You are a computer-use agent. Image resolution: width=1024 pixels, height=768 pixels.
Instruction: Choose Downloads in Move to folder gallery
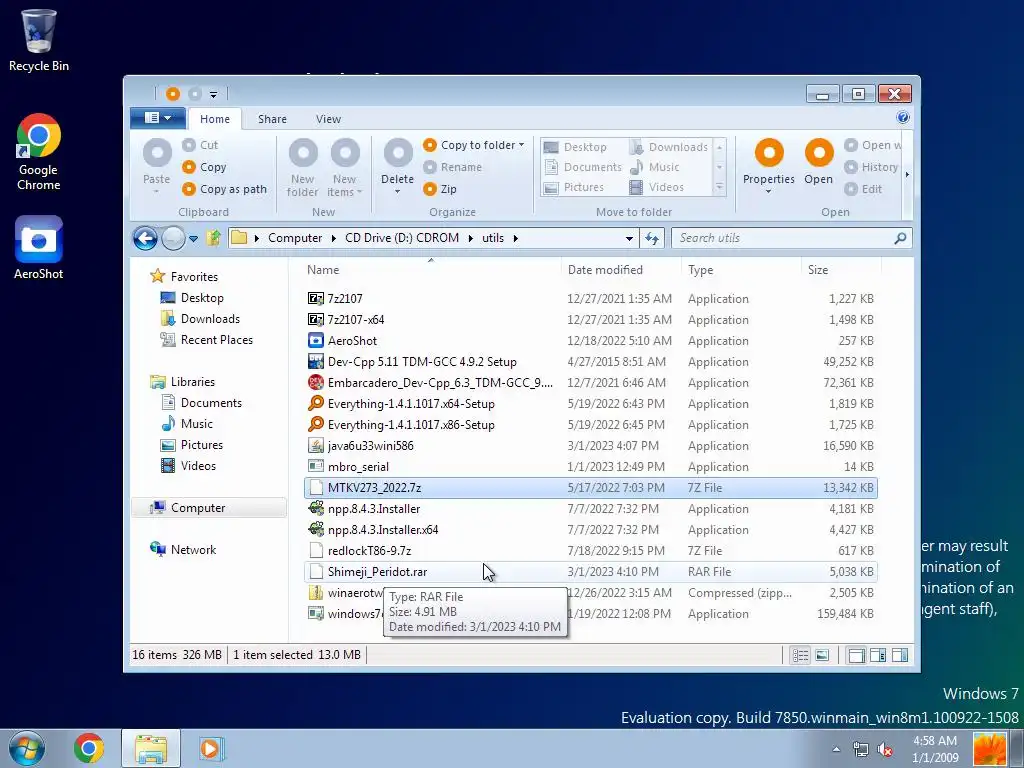coord(669,148)
